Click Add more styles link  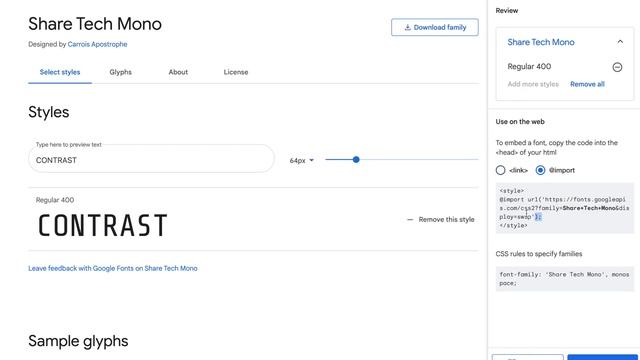pyautogui.click(x=533, y=84)
